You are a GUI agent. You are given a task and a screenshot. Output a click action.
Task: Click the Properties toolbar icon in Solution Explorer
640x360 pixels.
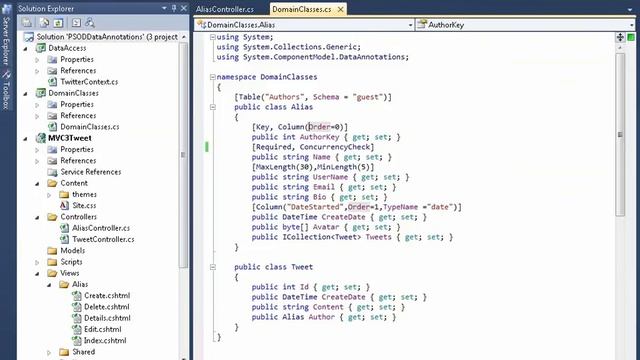coord(27,23)
